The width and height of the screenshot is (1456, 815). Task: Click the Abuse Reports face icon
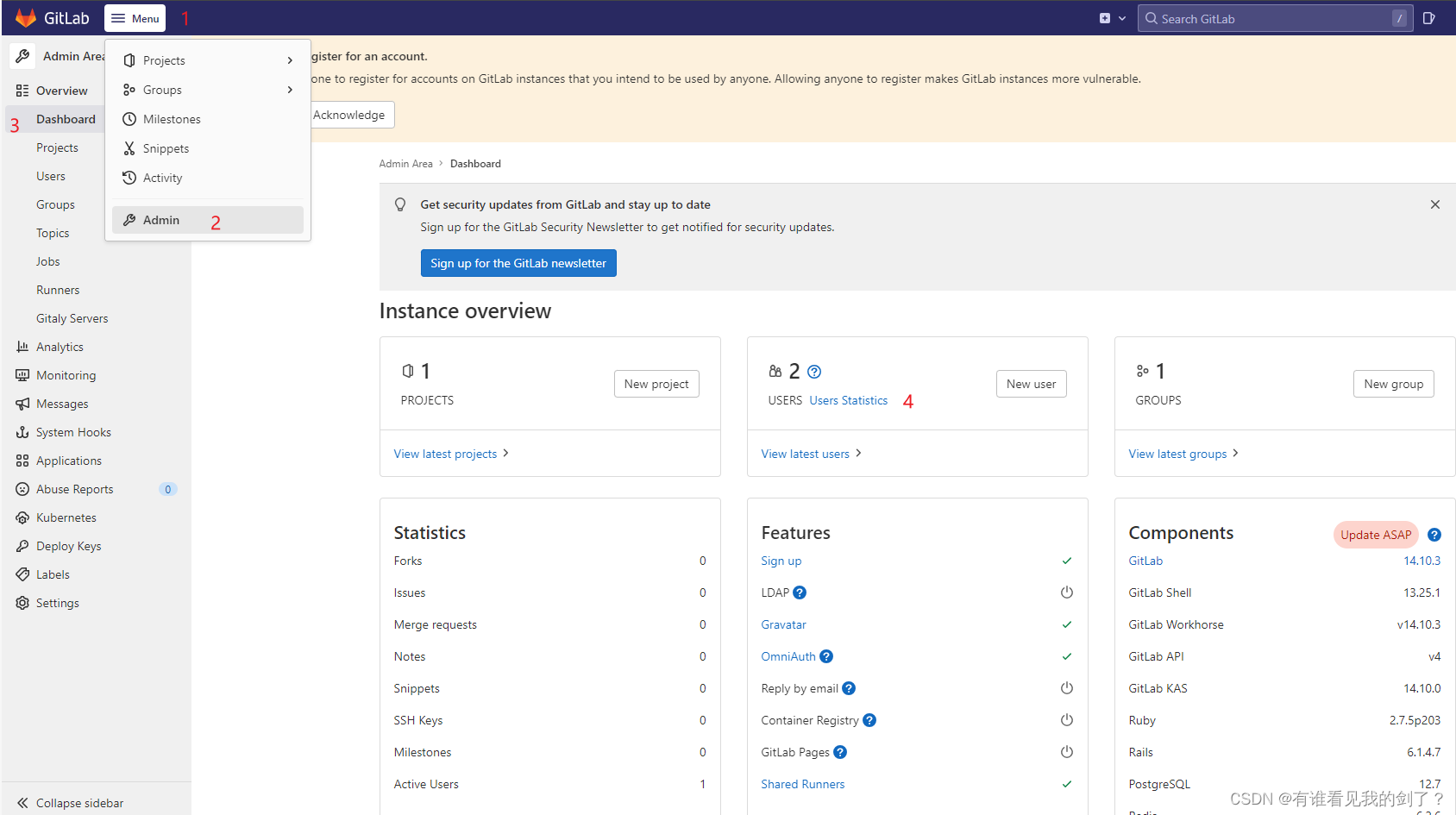(x=22, y=489)
